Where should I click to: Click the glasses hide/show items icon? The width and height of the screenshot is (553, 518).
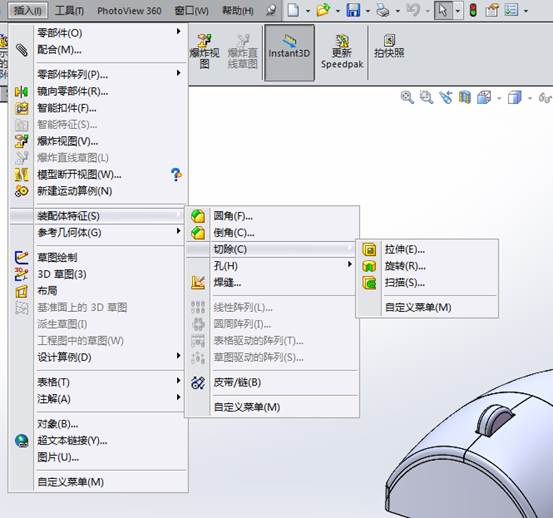(545, 97)
